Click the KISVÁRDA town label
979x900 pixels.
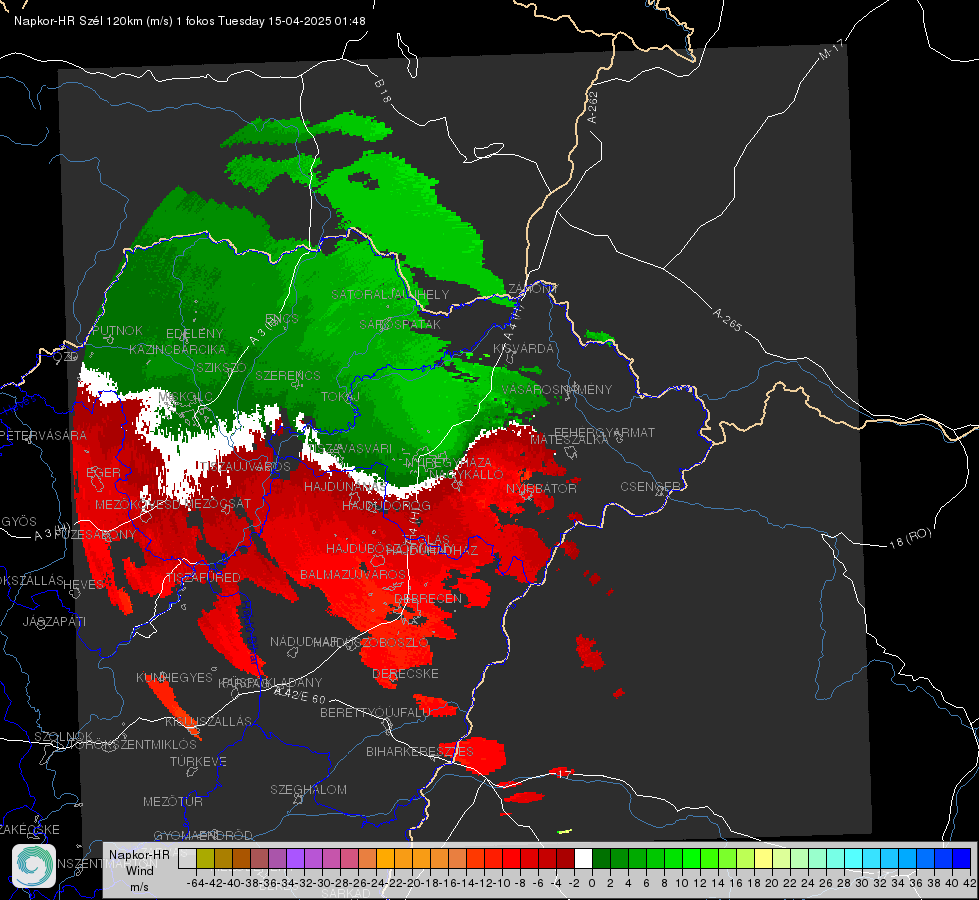click(523, 349)
